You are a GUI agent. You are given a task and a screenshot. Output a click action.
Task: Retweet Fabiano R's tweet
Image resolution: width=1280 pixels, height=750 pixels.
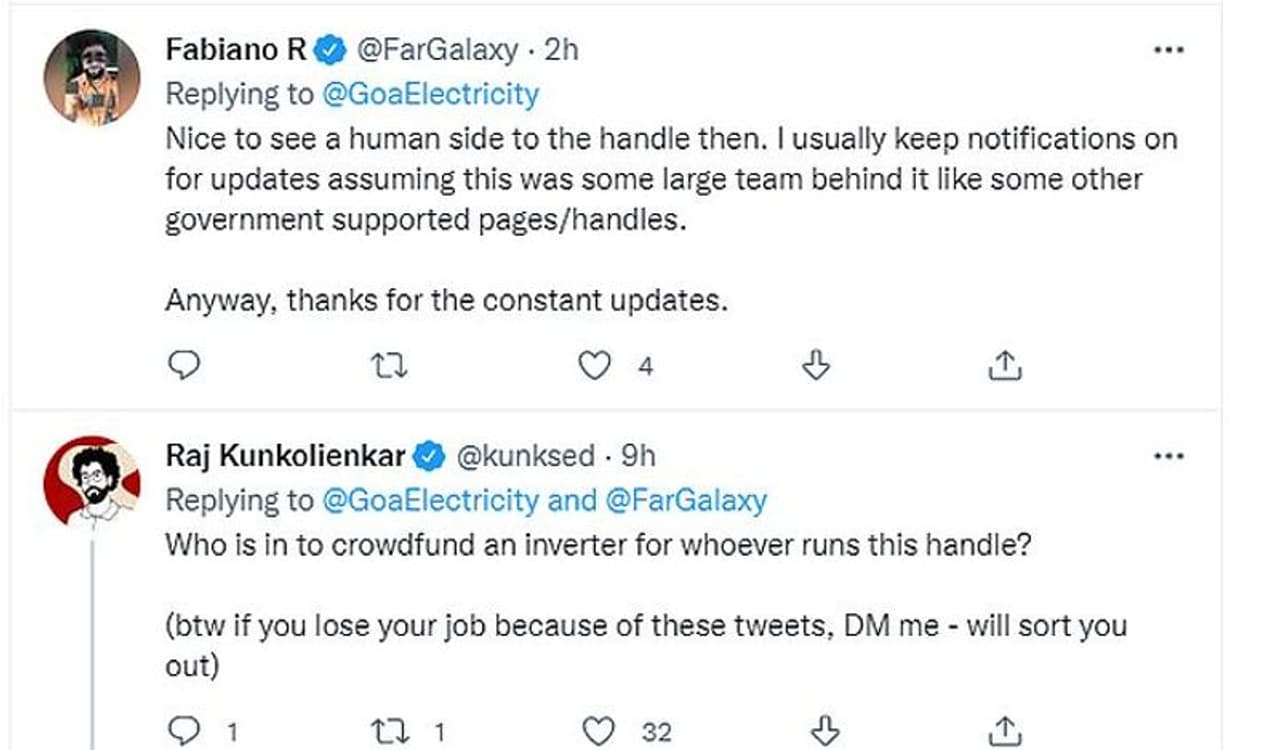tap(389, 367)
